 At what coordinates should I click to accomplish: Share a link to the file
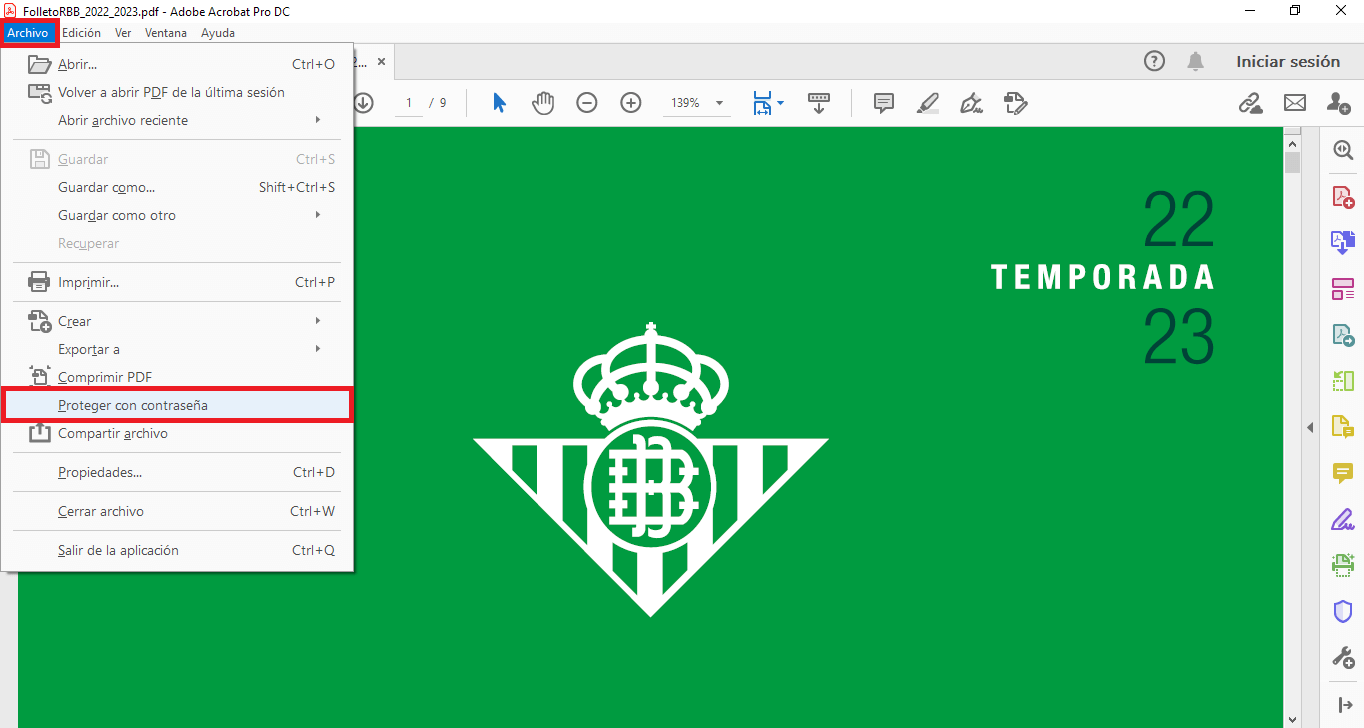pos(1250,103)
